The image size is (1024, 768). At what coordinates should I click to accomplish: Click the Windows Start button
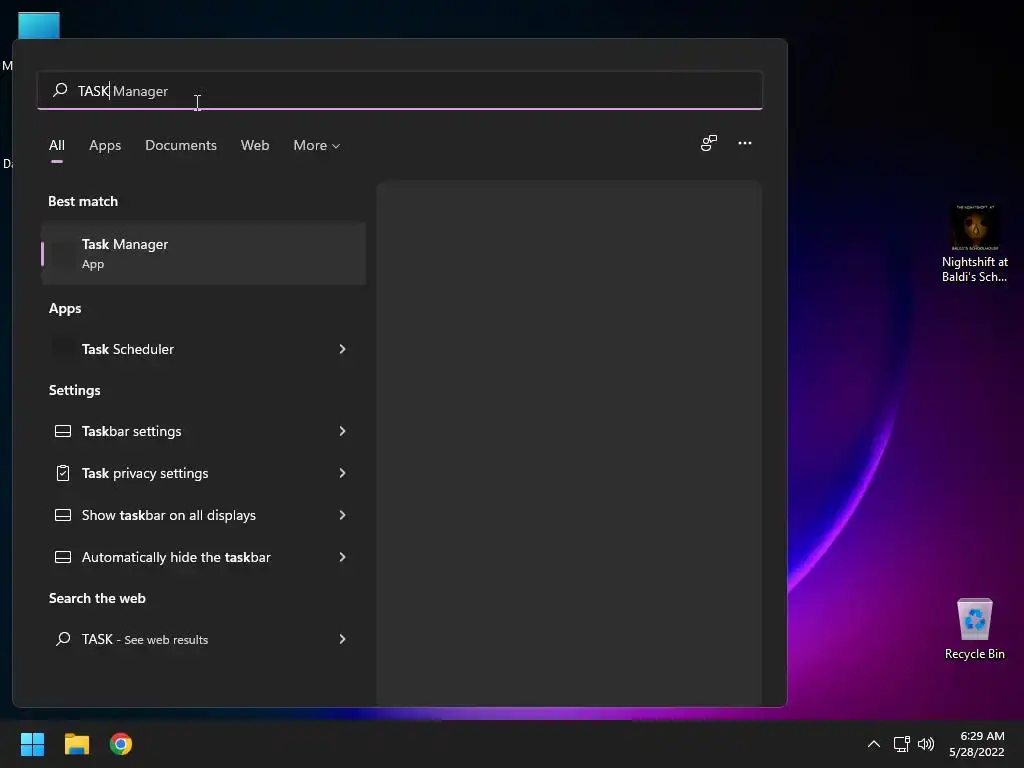click(x=32, y=744)
